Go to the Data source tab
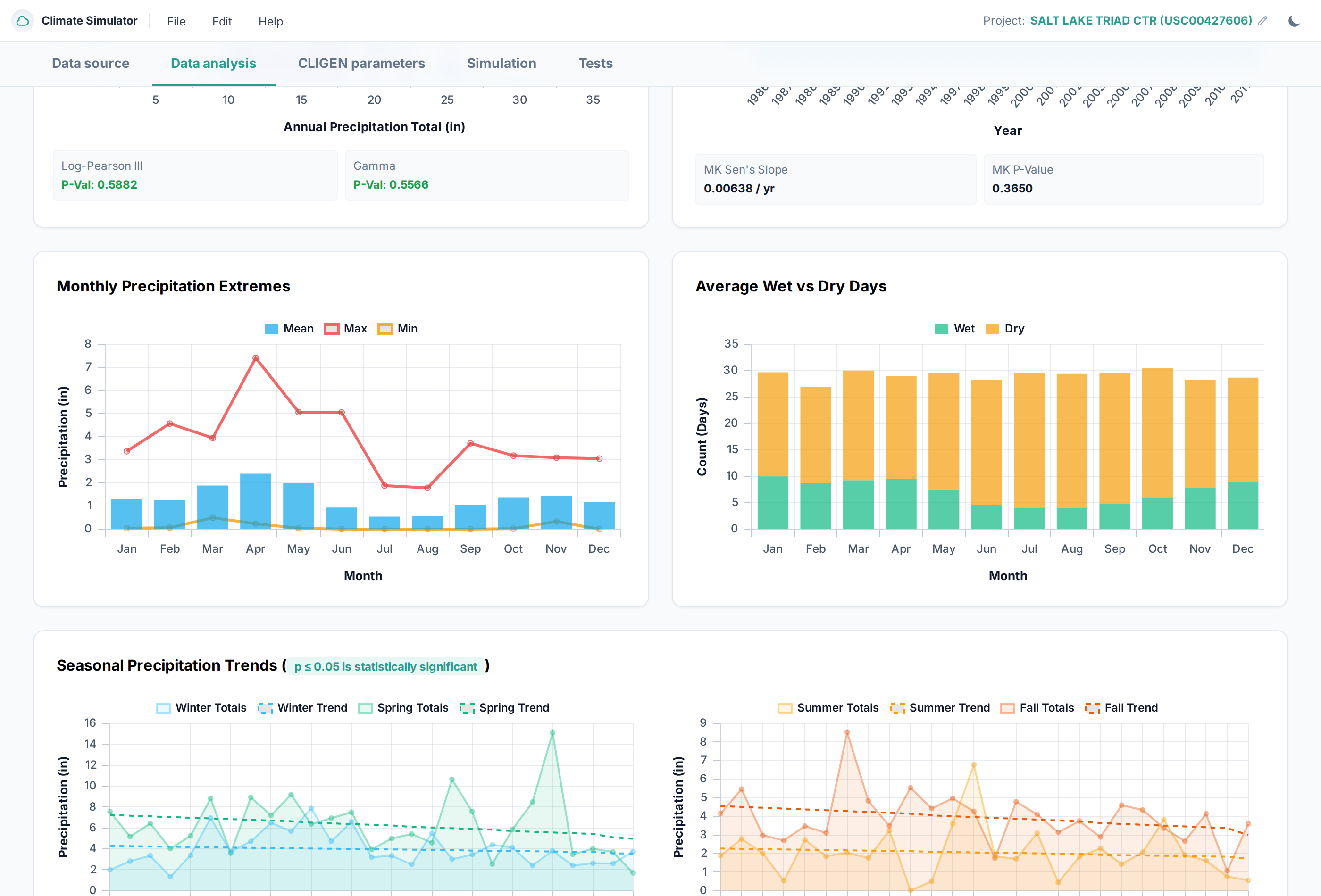Image resolution: width=1321 pixels, height=896 pixels. click(91, 63)
